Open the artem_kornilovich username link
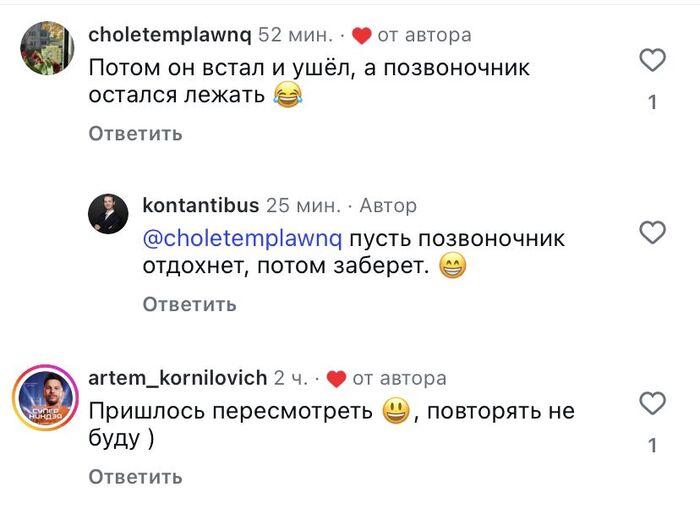This screenshot has width=700, height=520. [177, 378]
